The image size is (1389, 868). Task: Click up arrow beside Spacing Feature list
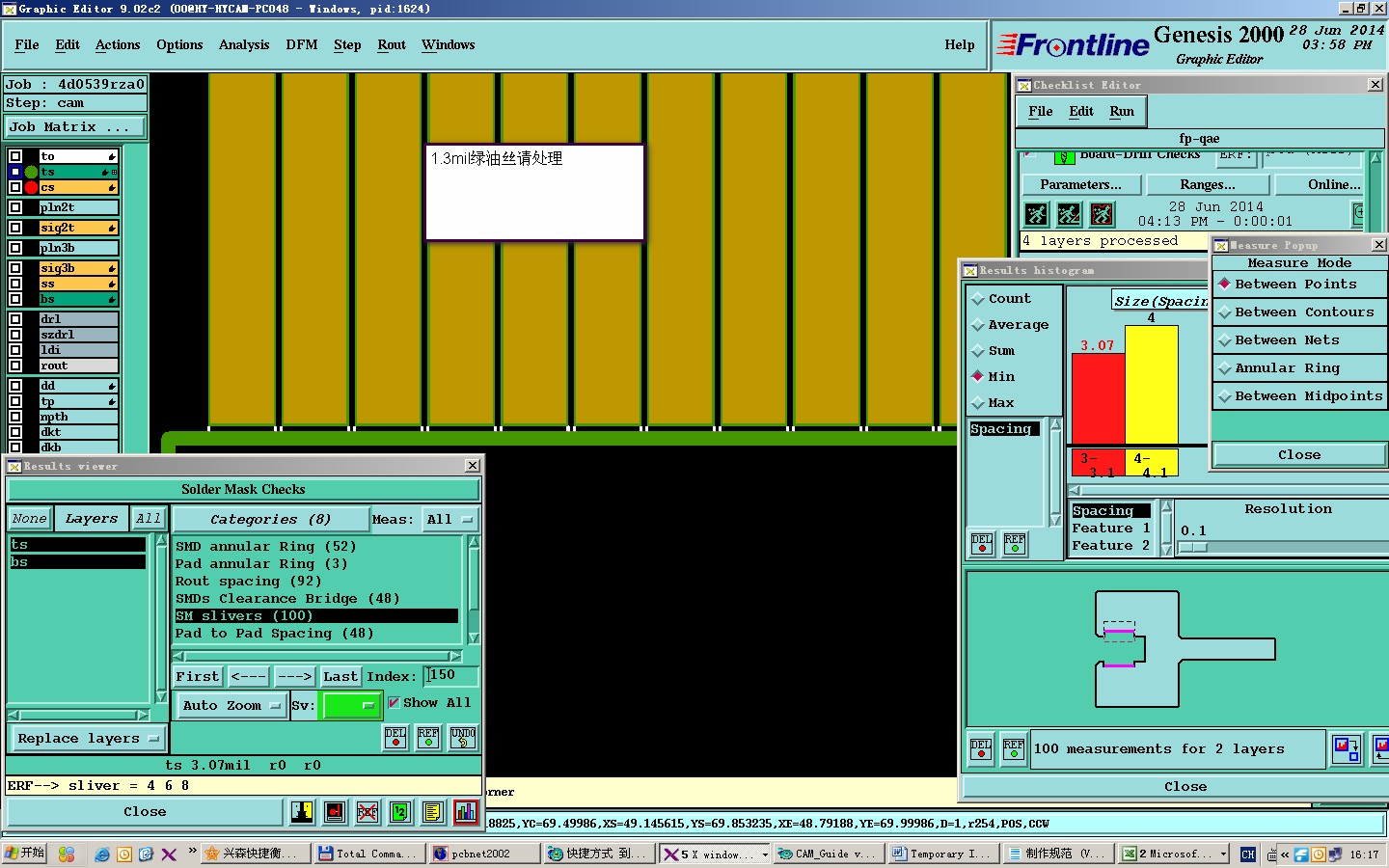(1166, 507)
